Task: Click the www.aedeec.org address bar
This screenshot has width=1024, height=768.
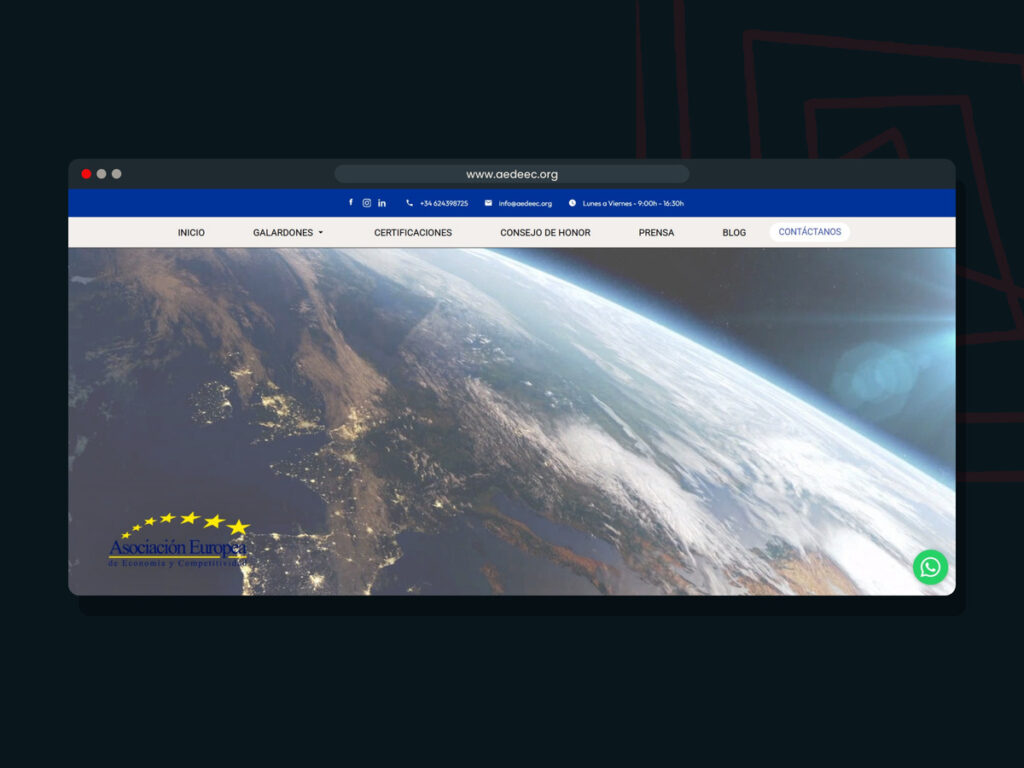Action: 512,174
